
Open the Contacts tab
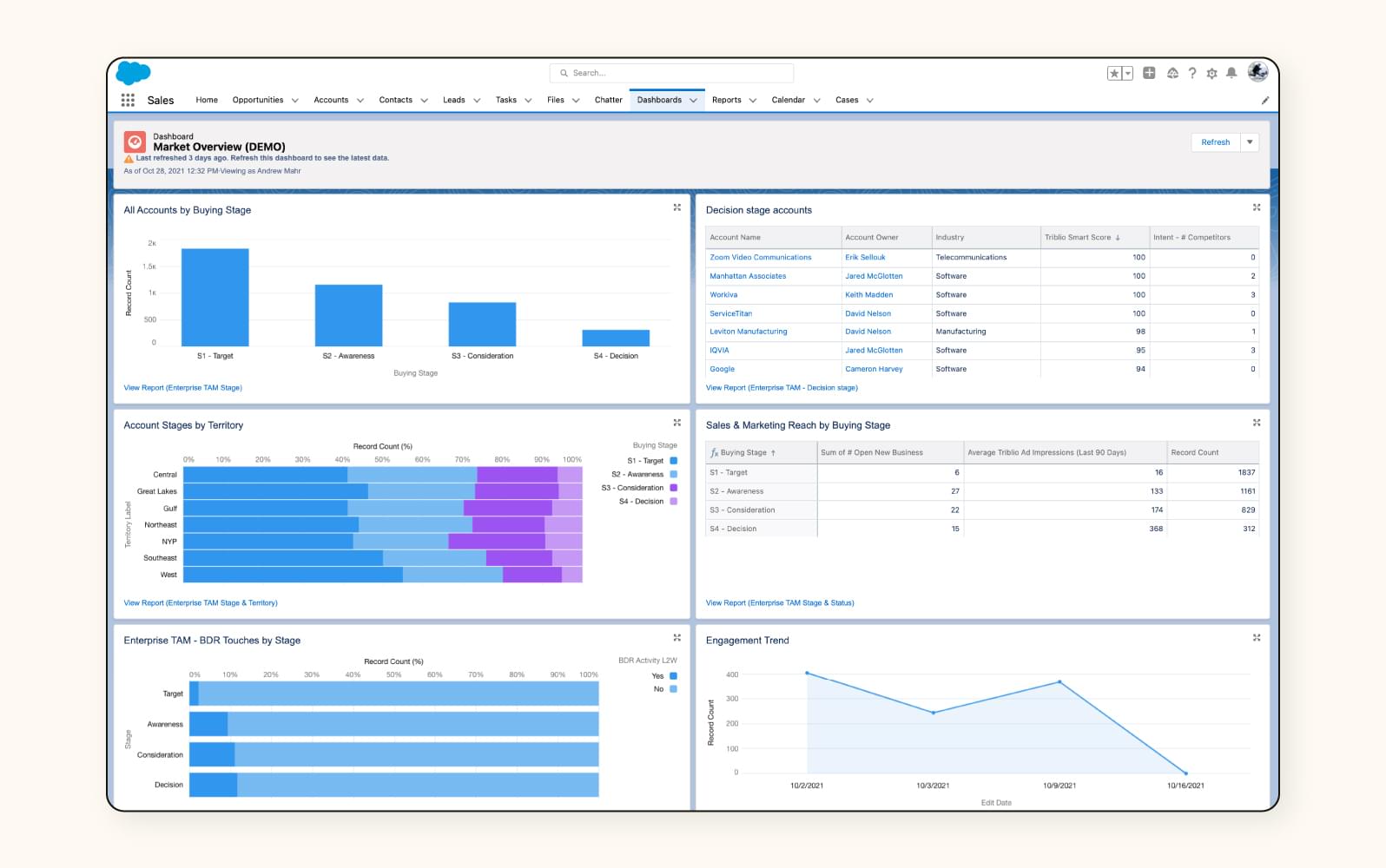pos(395,100)
